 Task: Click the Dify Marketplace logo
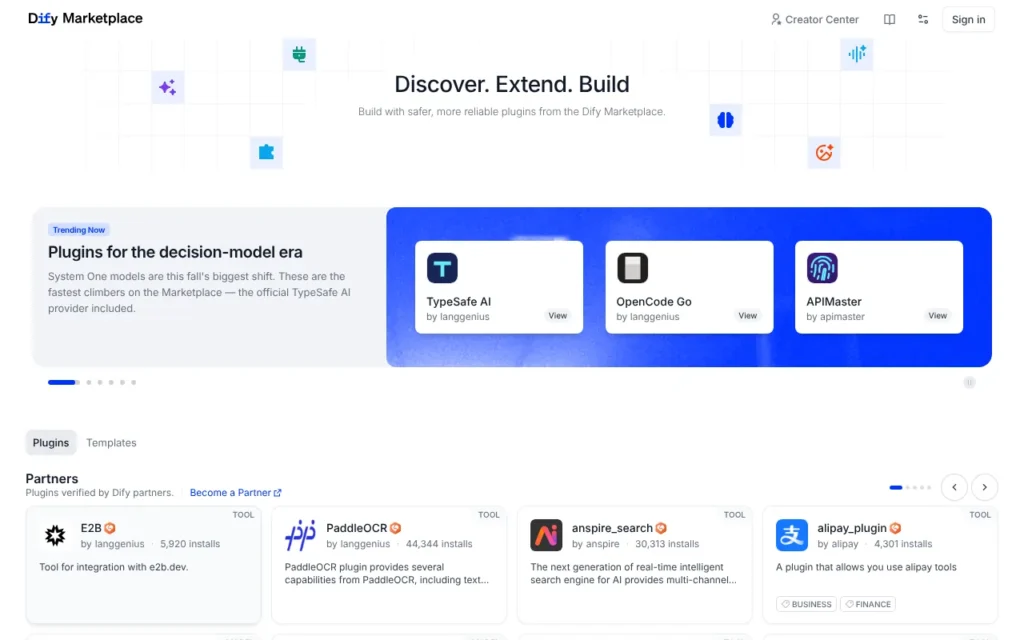click(85, 18)
